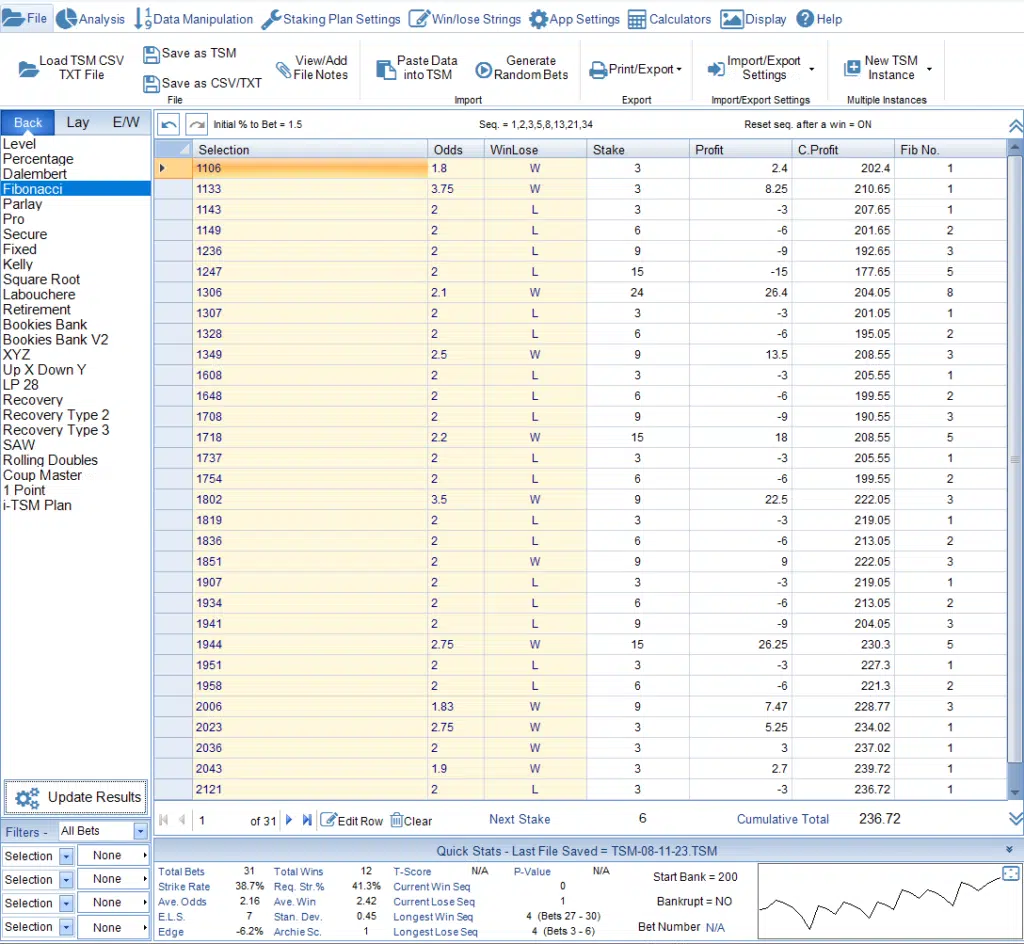Expand the panel with the double chevron beside Cumulative Total
The width and height of the screenshot is (1024, 944).
point(1016,819)
